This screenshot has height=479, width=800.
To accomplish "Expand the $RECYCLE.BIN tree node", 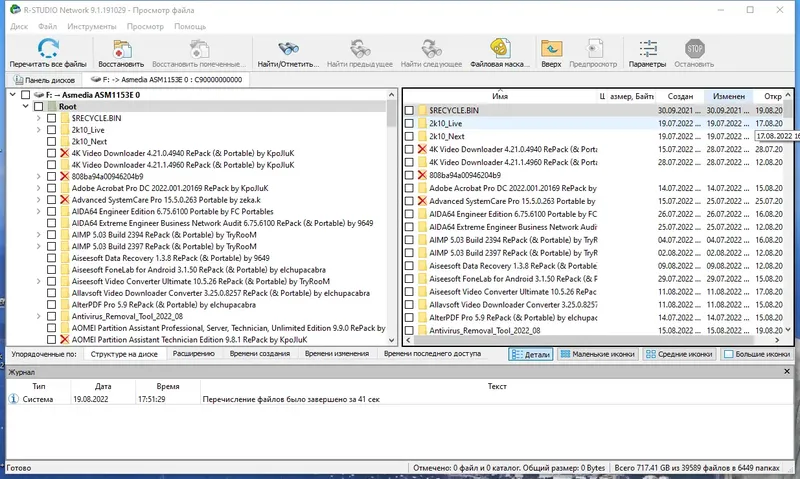I will pos(39,118).
